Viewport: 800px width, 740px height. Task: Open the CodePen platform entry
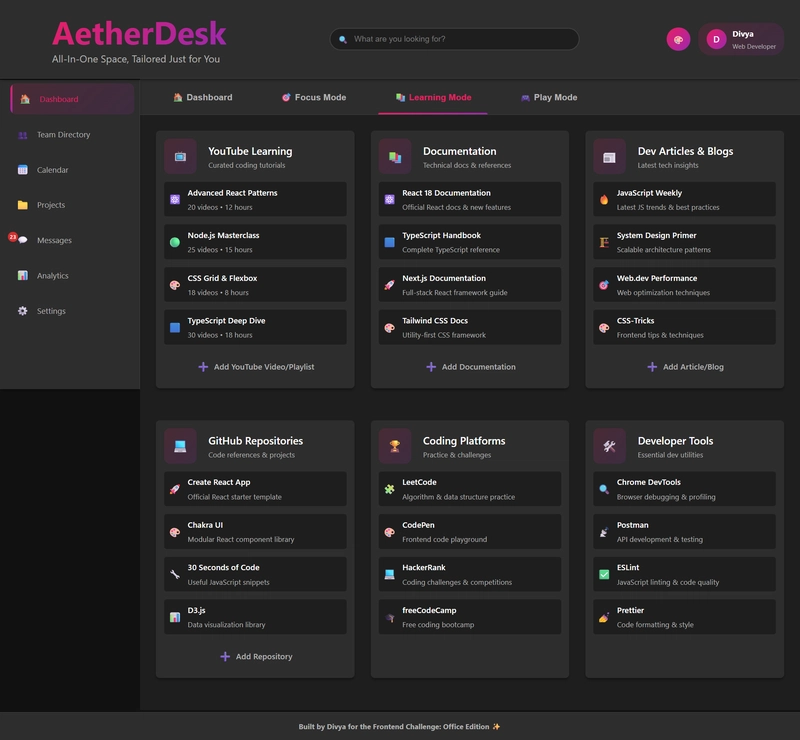pyautogui.click(x=470, y=532)
